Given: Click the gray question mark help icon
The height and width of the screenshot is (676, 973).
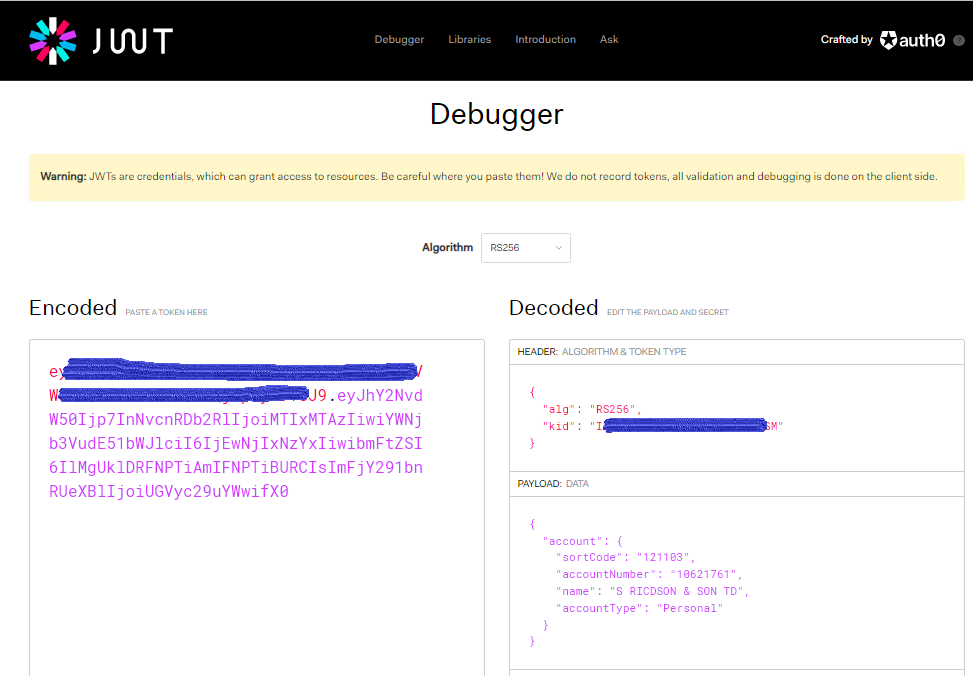Looking at the screenshot, I should coord(958,40).
